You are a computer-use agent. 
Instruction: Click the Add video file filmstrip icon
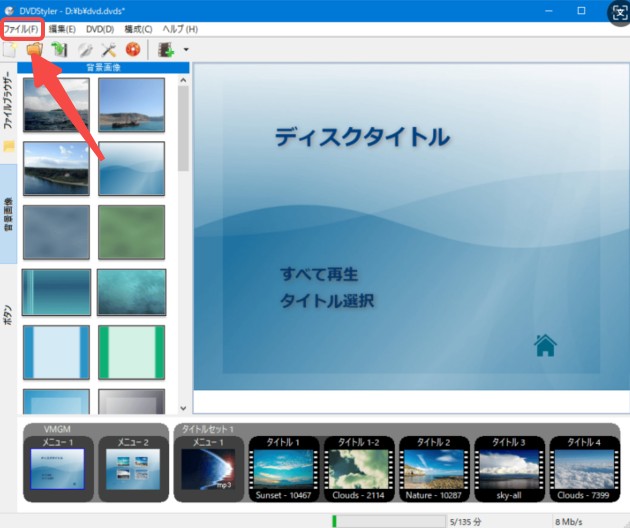[166, 50]
